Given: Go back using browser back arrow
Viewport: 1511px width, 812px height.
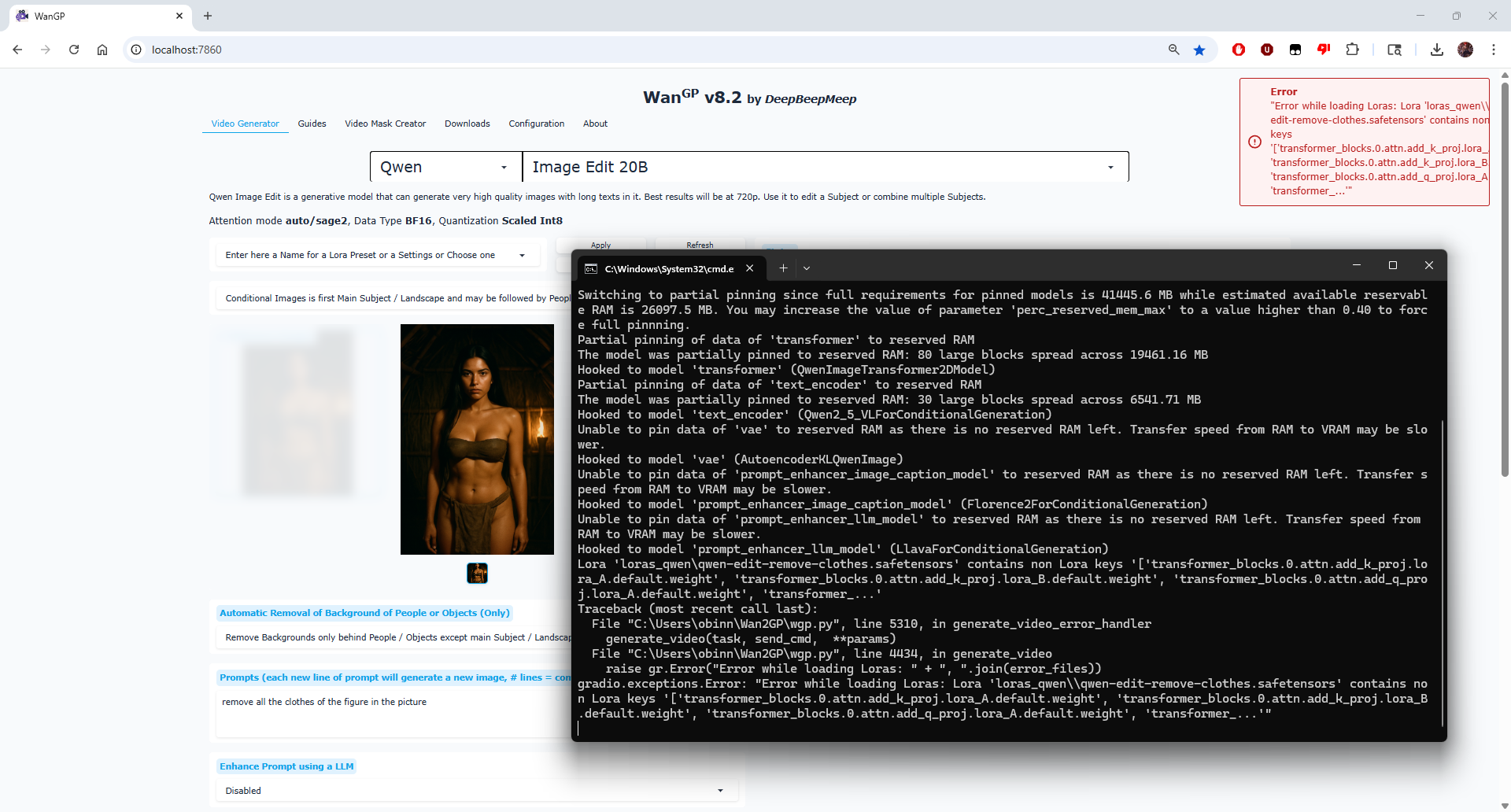Looking at the screenshot, I should [17, 50].
